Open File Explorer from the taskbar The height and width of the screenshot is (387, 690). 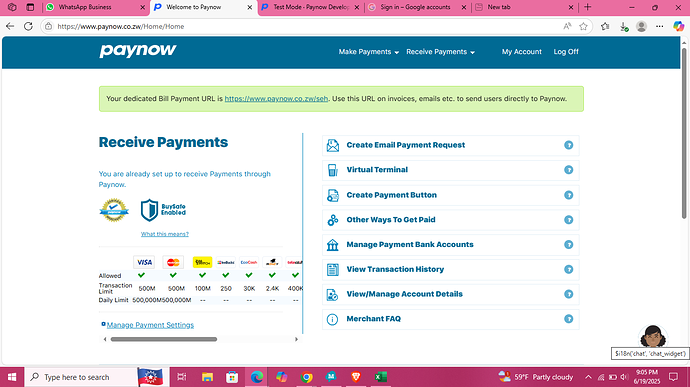207,377
